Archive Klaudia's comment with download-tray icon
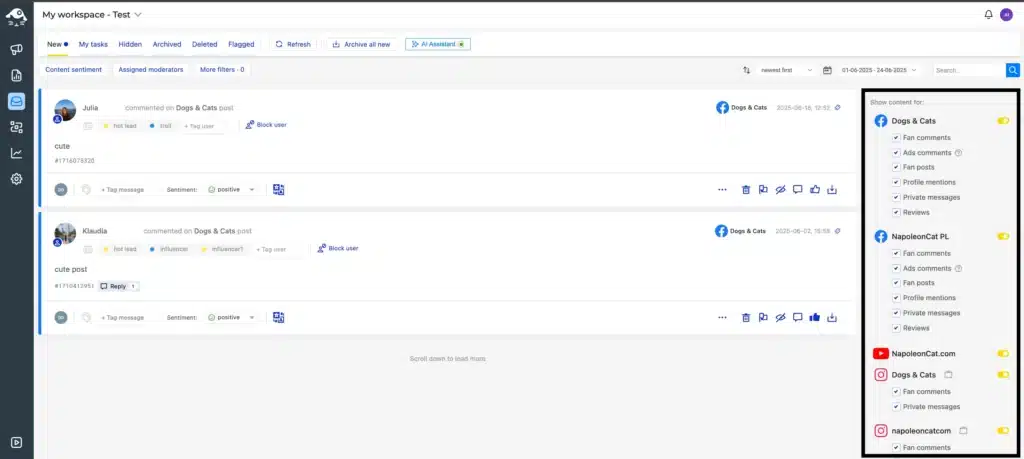 832,318
